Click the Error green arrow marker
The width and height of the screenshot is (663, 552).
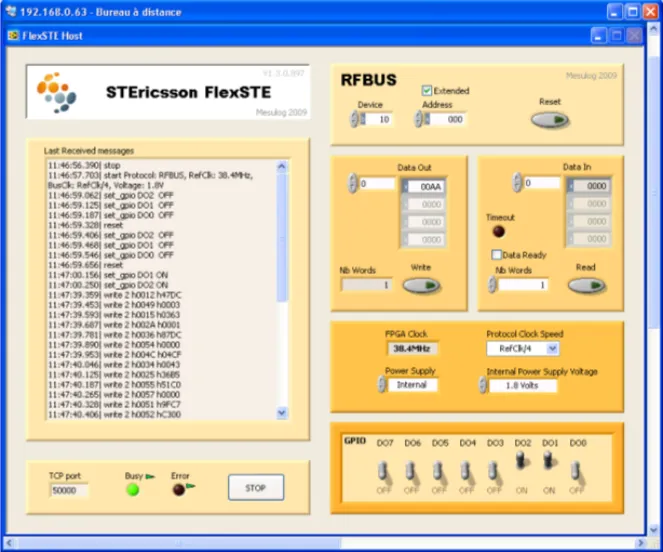tap(191, 486)
